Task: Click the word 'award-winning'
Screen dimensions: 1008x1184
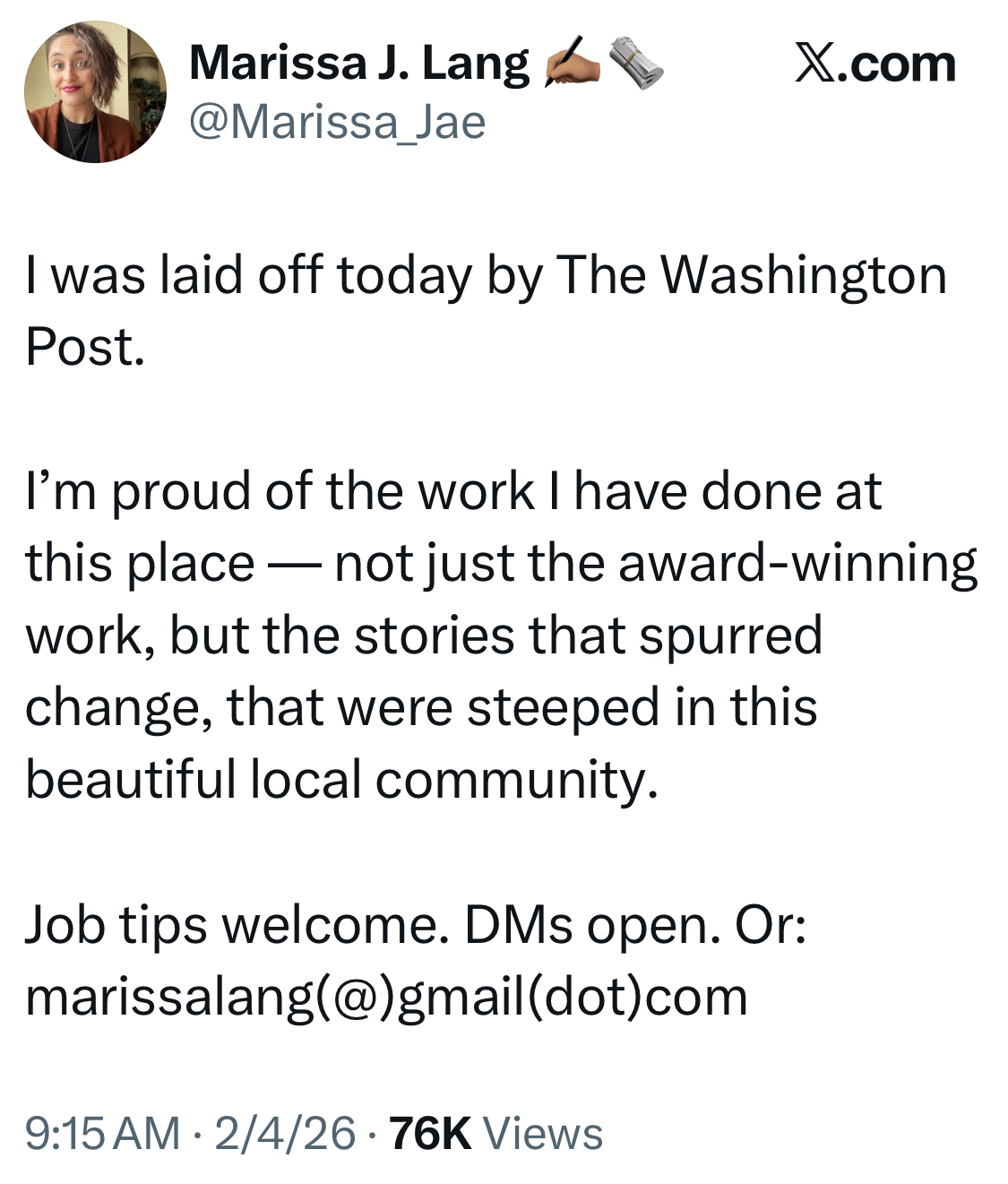Action: click(797, 564)
